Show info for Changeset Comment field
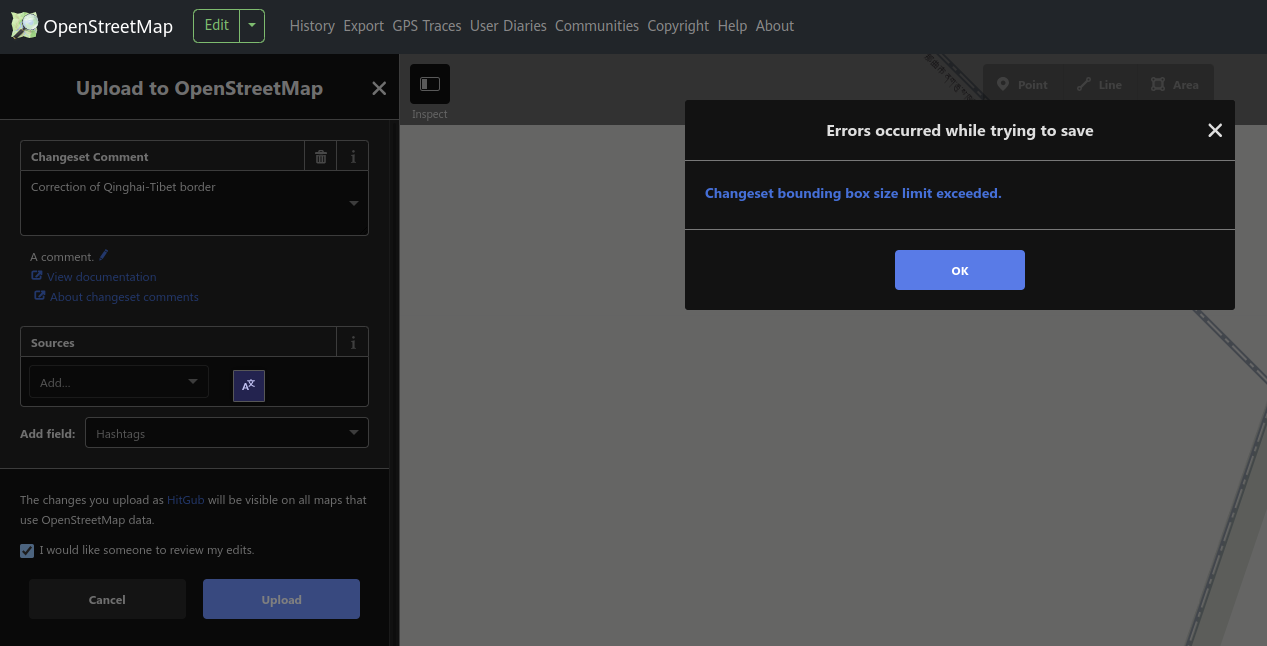Viewport: 1267px width, 646px height. (353, 157)
